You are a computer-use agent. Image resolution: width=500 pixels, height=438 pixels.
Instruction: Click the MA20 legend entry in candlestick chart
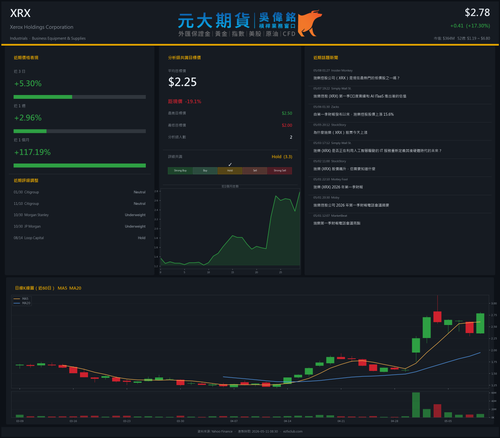click(22, 303)
